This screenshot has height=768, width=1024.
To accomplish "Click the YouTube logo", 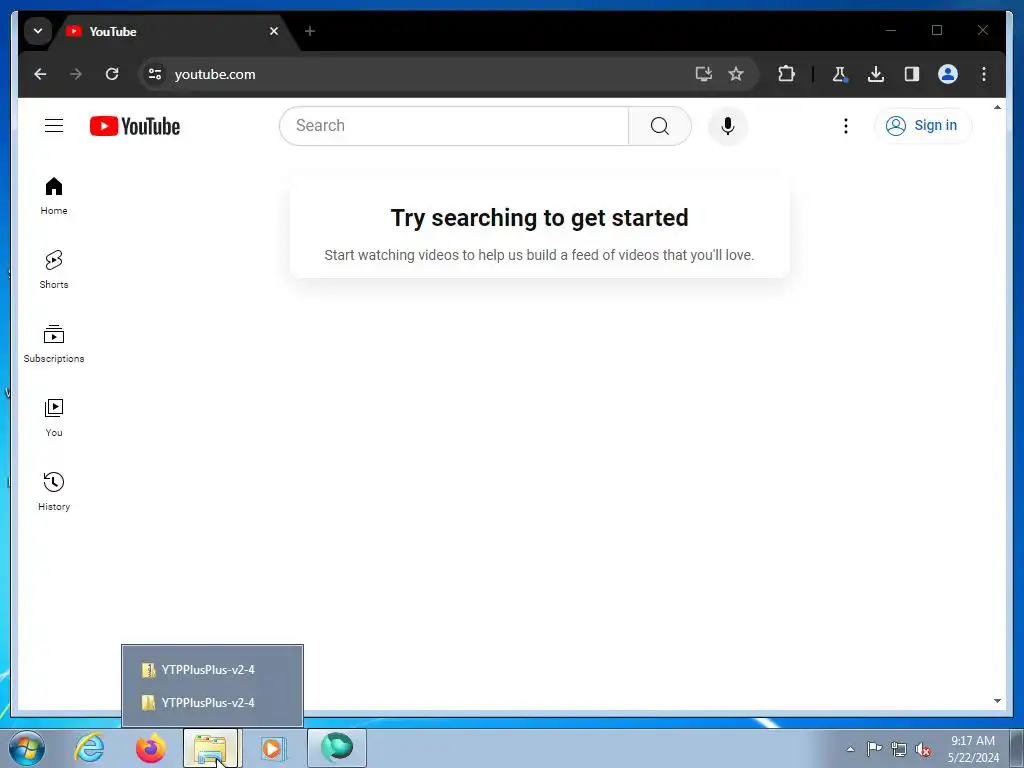I will [x=135, y=126].
